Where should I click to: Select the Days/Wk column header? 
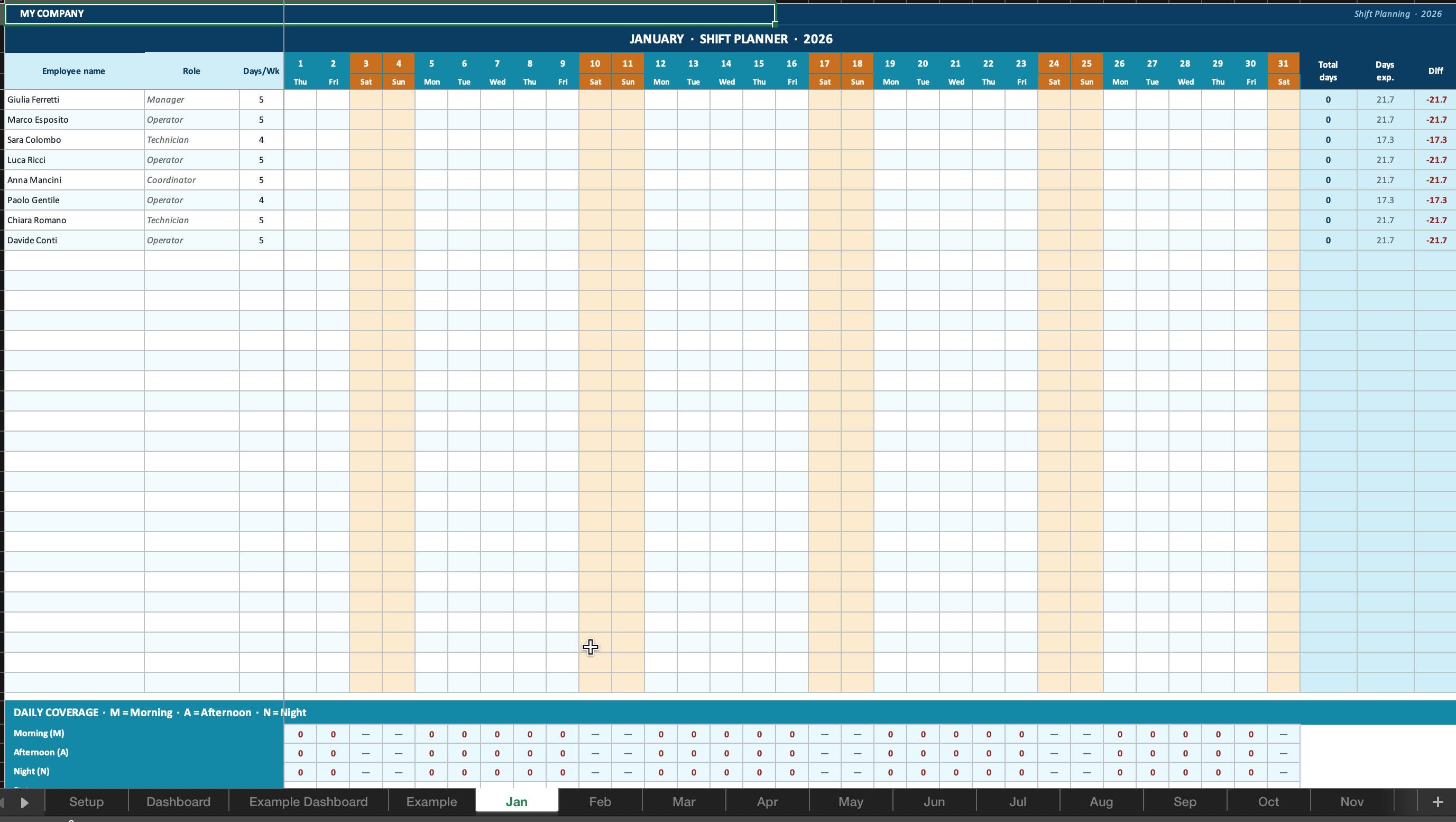(261, 71)
